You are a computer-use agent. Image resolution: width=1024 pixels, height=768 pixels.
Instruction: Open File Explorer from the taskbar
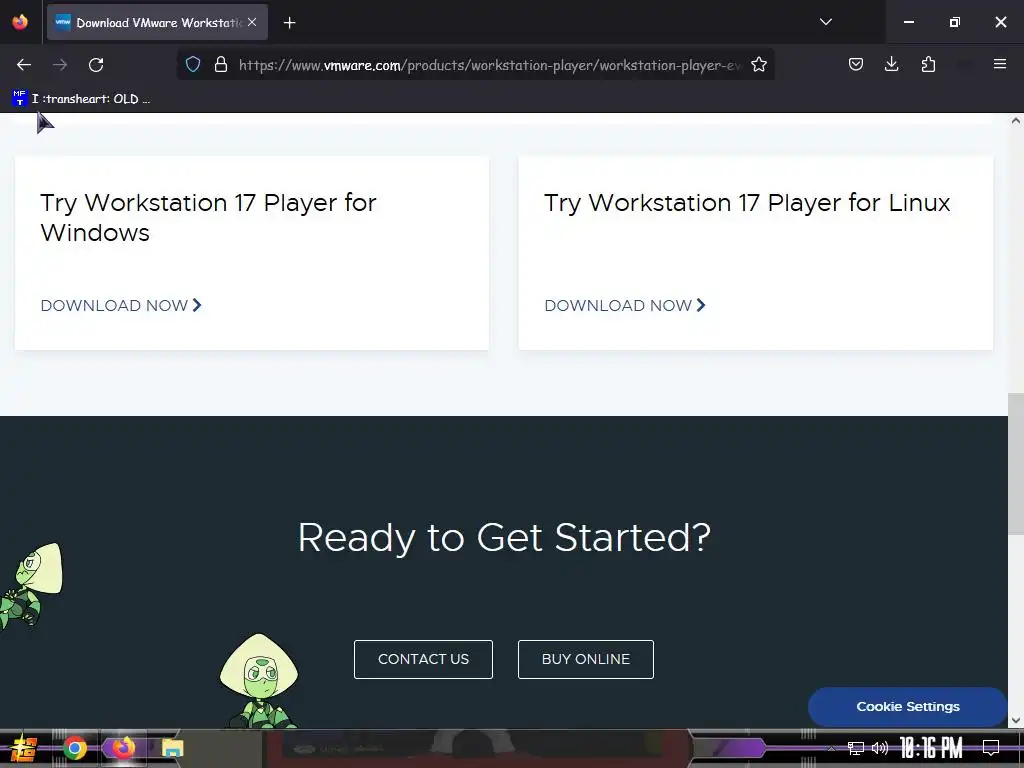click(x=172, y=748)
